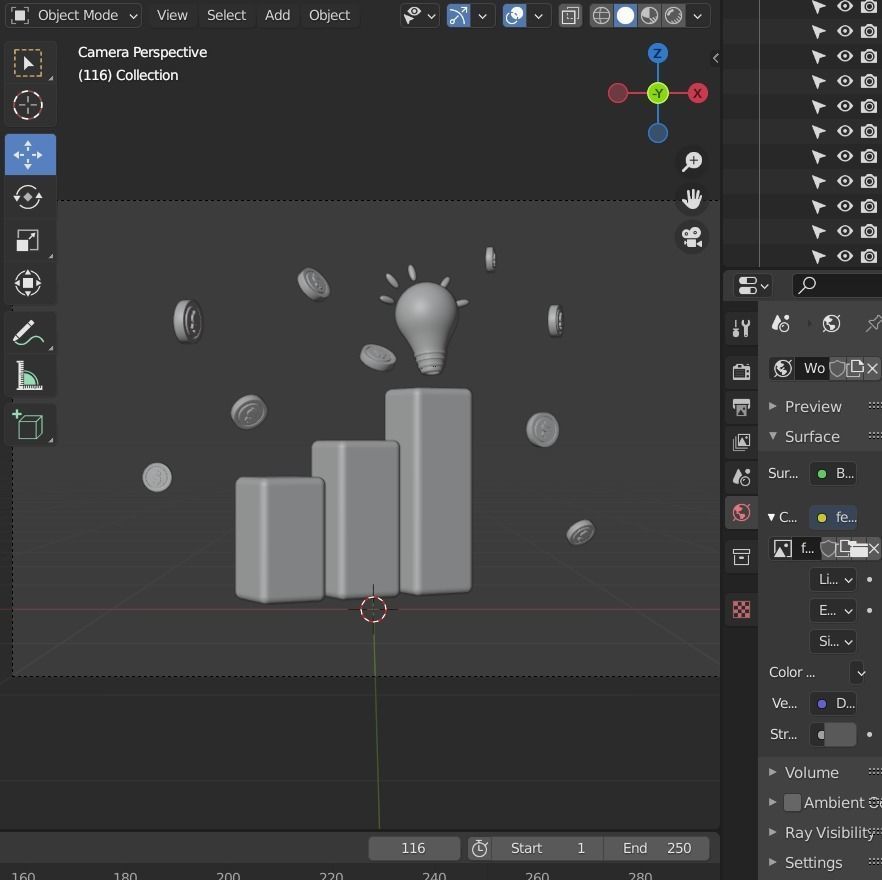Screen dimensions: 882x880
Task: Open the Tool properties tab
Action: pyautogui.click(x=741, y=328)
